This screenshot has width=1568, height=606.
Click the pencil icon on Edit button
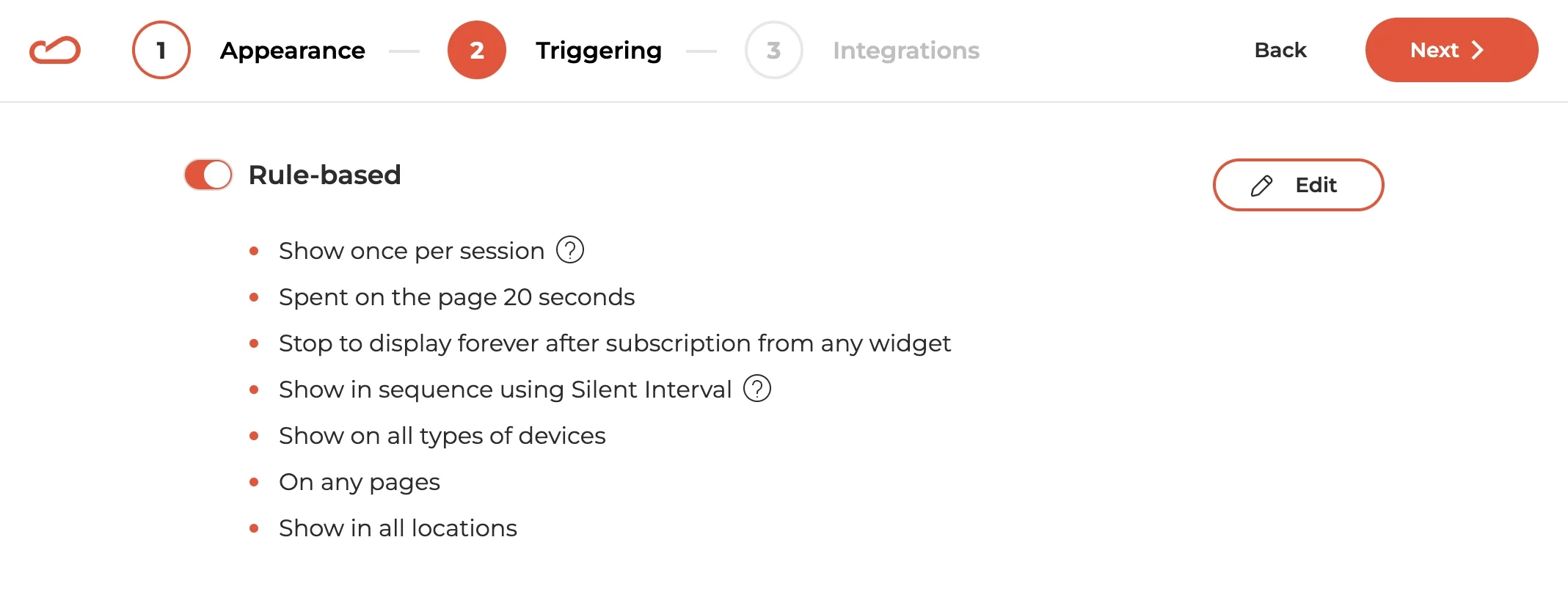click(x=1261, y=186)
